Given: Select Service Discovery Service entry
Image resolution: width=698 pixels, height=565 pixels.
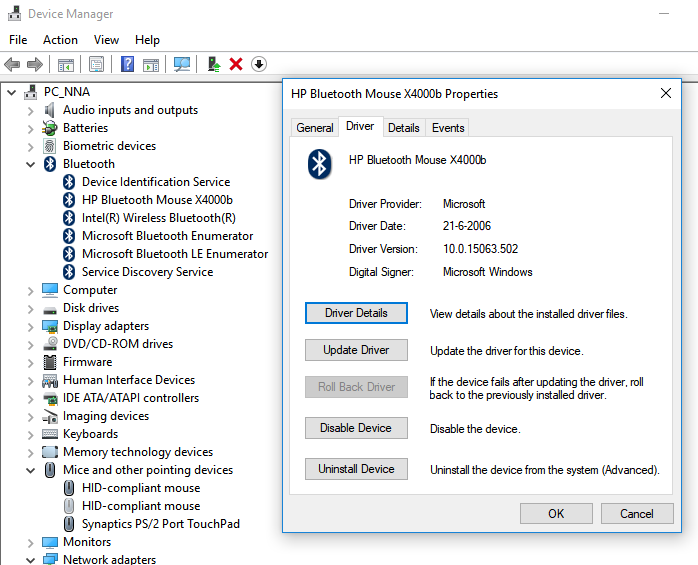Looking at the screenshot, I should click(147, 272).
